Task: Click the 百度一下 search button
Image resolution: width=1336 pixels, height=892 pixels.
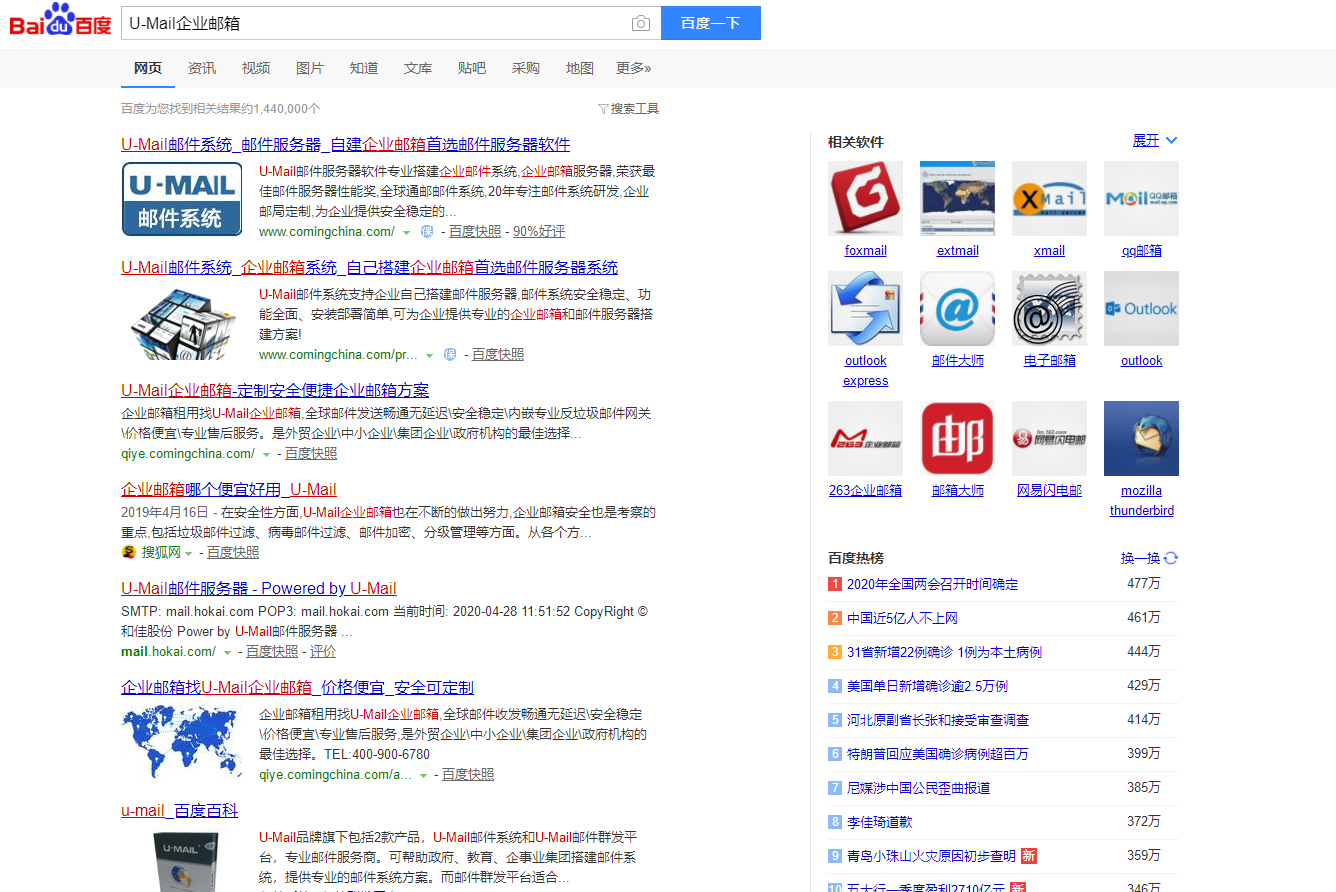Action: click(x=711, y=23)
